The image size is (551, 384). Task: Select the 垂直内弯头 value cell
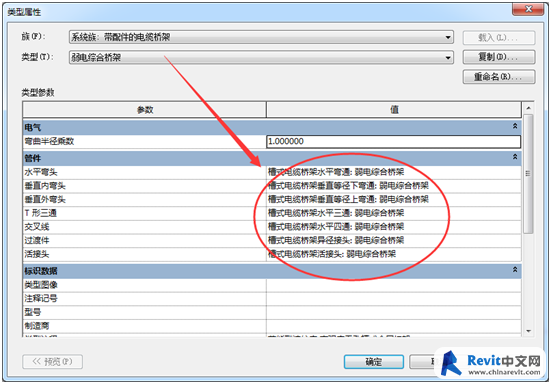click(394, 186)
